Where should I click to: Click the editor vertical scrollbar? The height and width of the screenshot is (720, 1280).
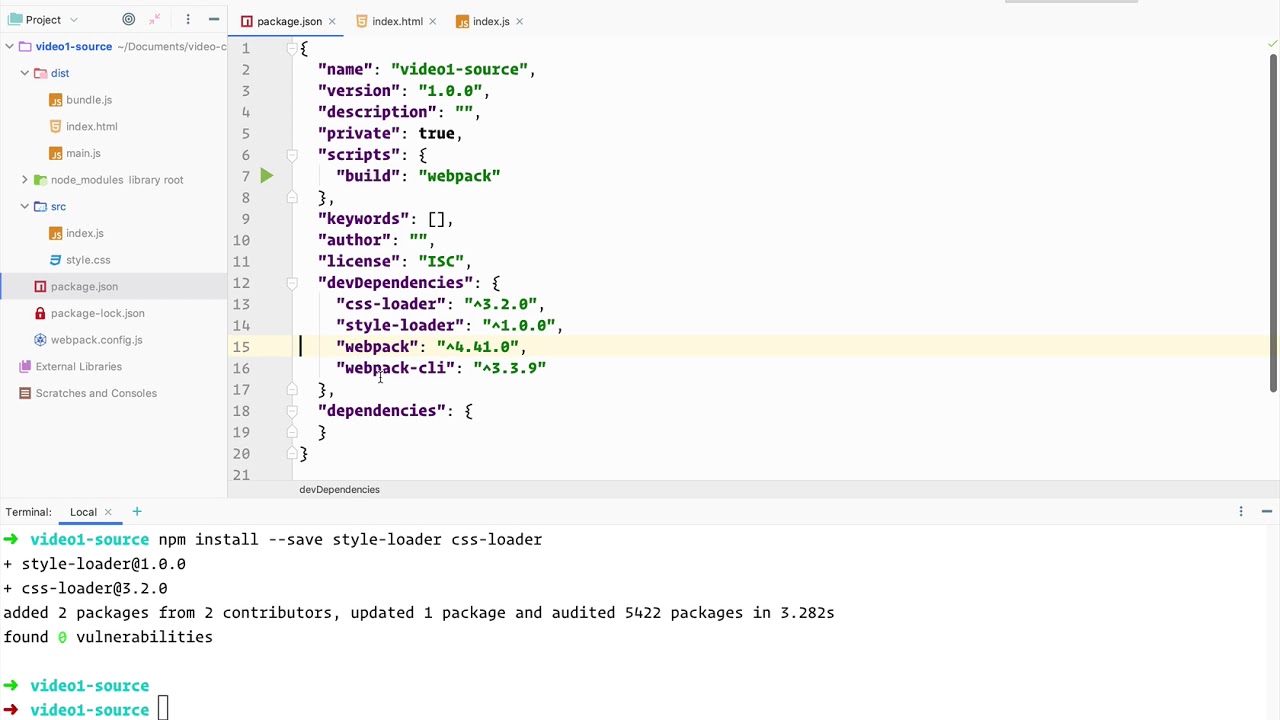(x=1273, y=223)
